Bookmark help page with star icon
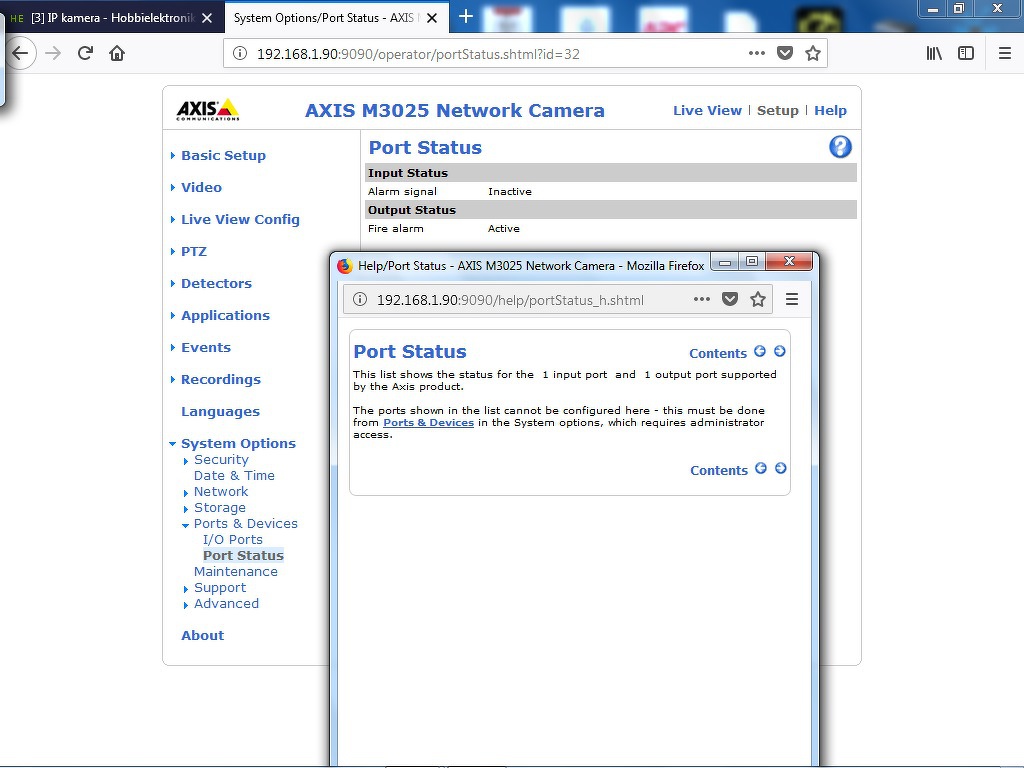Screen dimensions: 1024x768 click(758, 299)
